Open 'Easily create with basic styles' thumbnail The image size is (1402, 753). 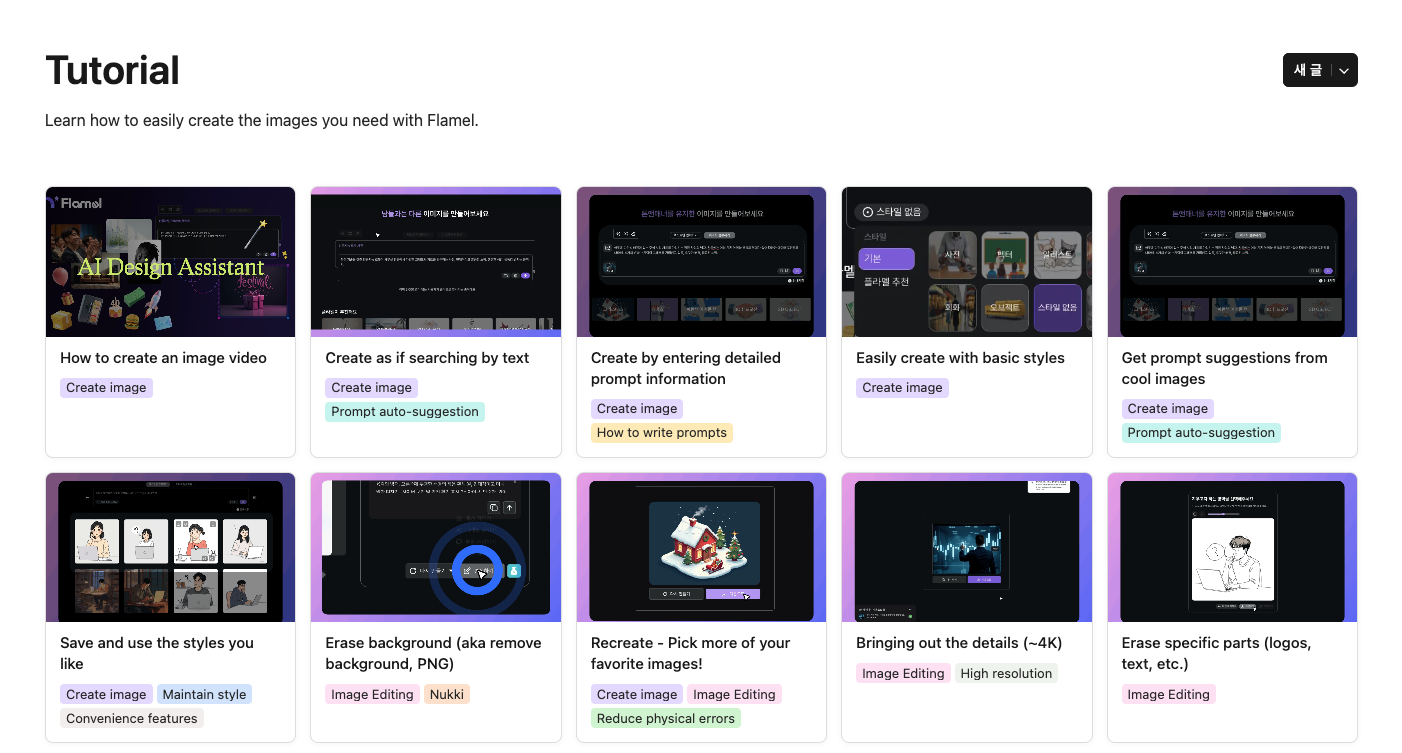click(x=966, y=262)
